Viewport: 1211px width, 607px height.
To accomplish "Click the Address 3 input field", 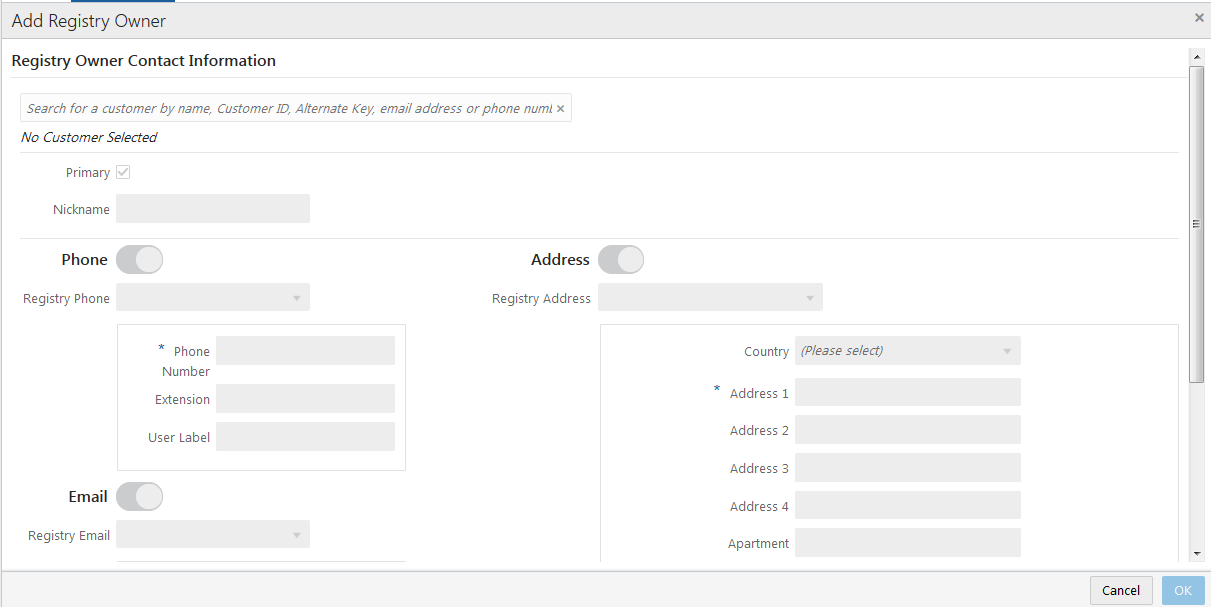I will (x=908, y=468).
